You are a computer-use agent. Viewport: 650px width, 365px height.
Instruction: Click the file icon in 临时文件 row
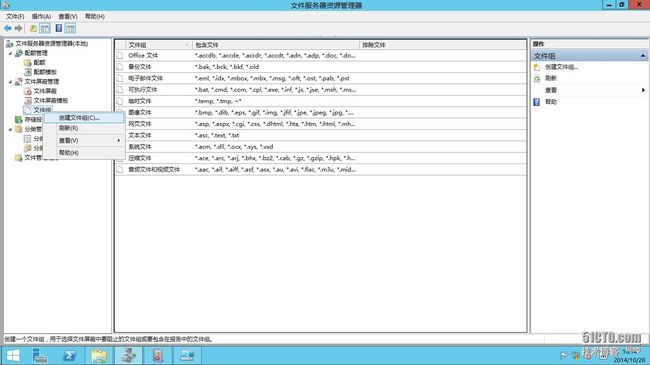coord(120,101)
